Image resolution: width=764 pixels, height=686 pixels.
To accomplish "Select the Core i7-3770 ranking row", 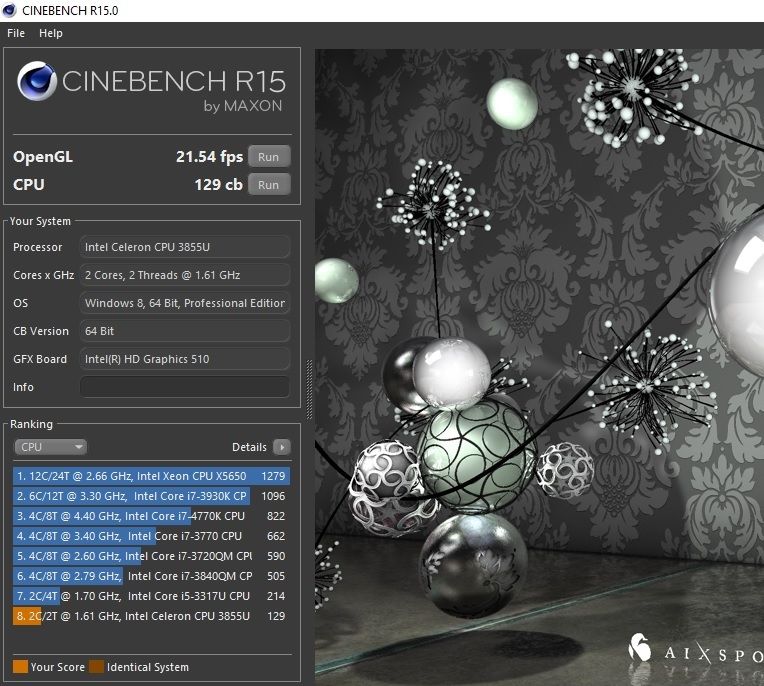I will click(151, 536).
